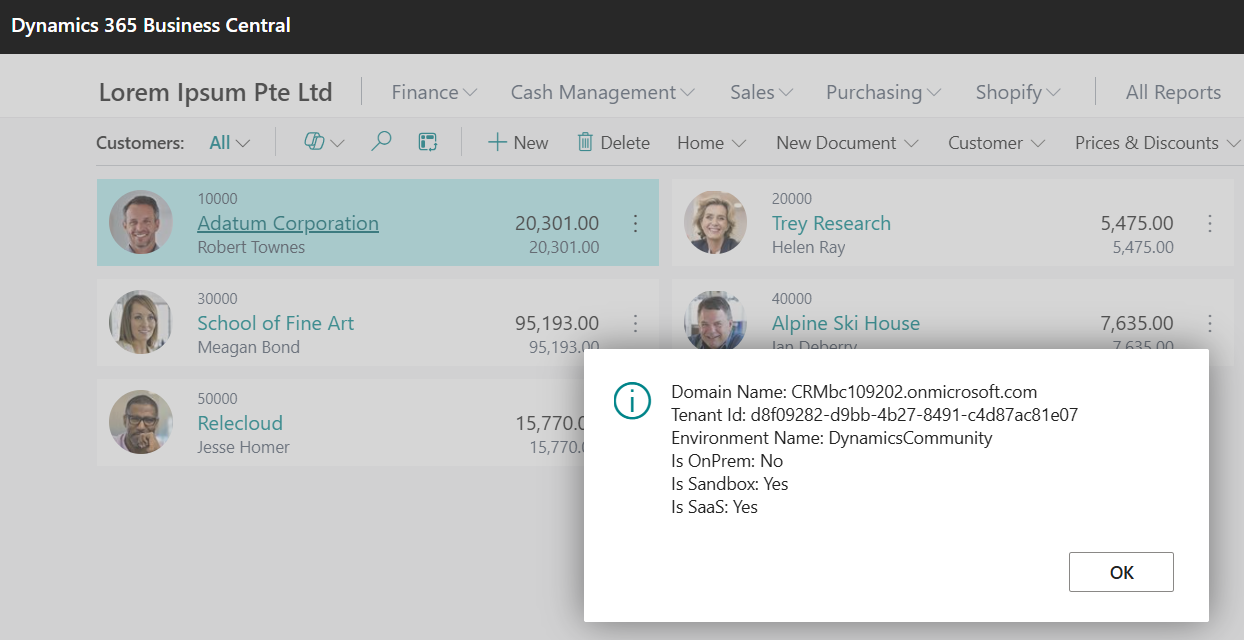This screenshot has height=640, width=1244.
Task: Open more options for School of Fine Art
Action: pos(635,323)
